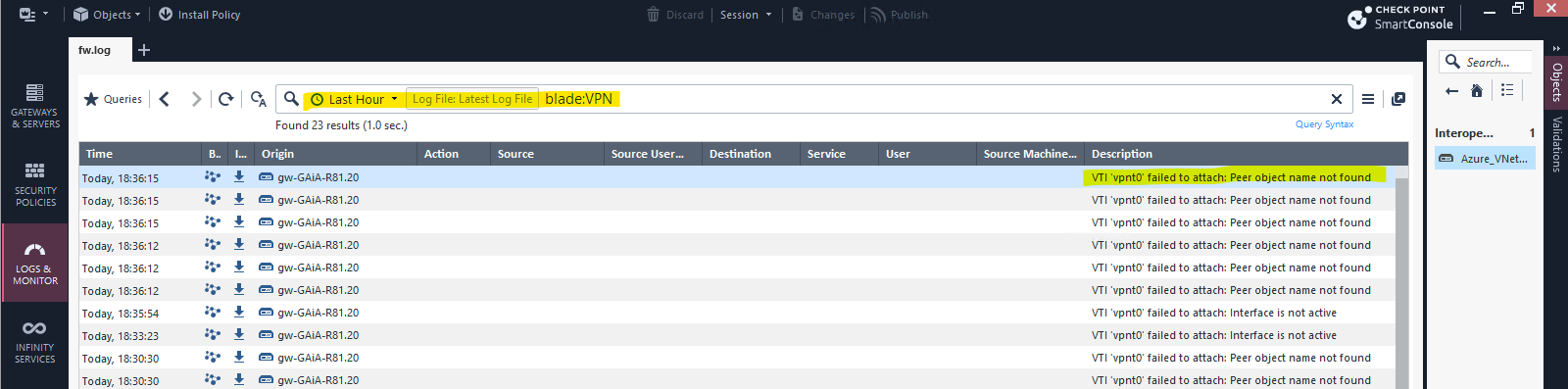Click the Discard trash button
The width and height of the screenshot is (1568, 389).
675,15
